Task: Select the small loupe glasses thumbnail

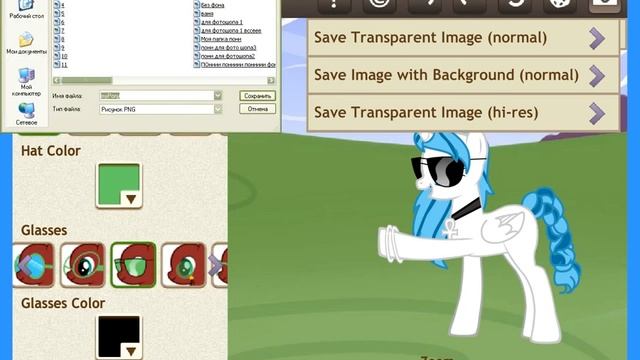Action: [184, 265]
